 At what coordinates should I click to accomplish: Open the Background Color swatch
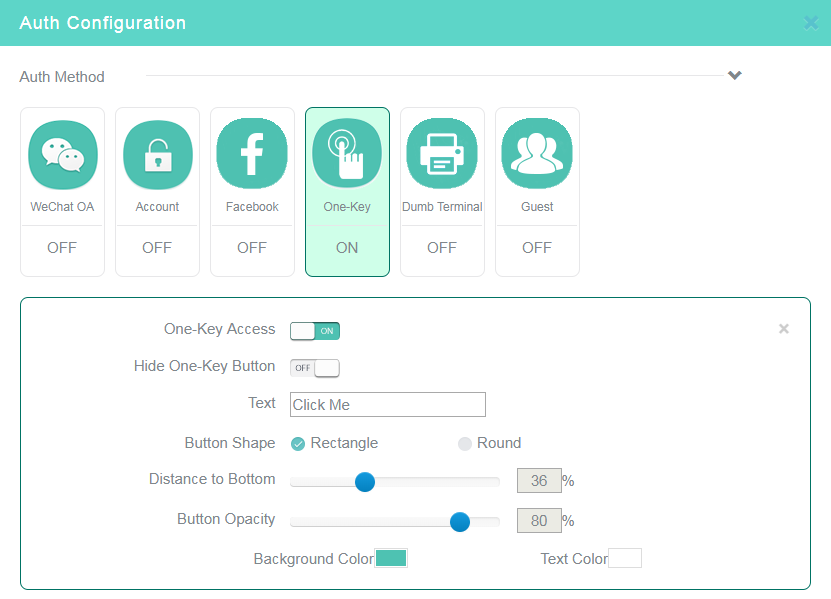pyautogui.click(x=391, y=558)
